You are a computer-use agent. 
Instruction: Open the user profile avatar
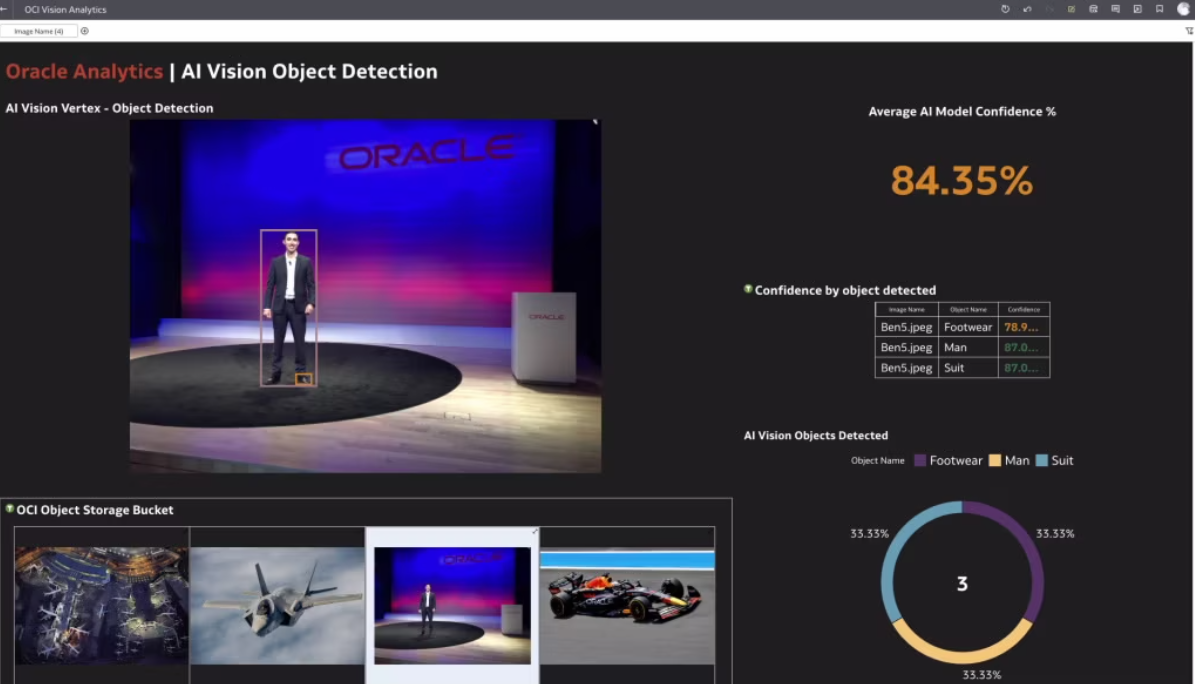1184,9
